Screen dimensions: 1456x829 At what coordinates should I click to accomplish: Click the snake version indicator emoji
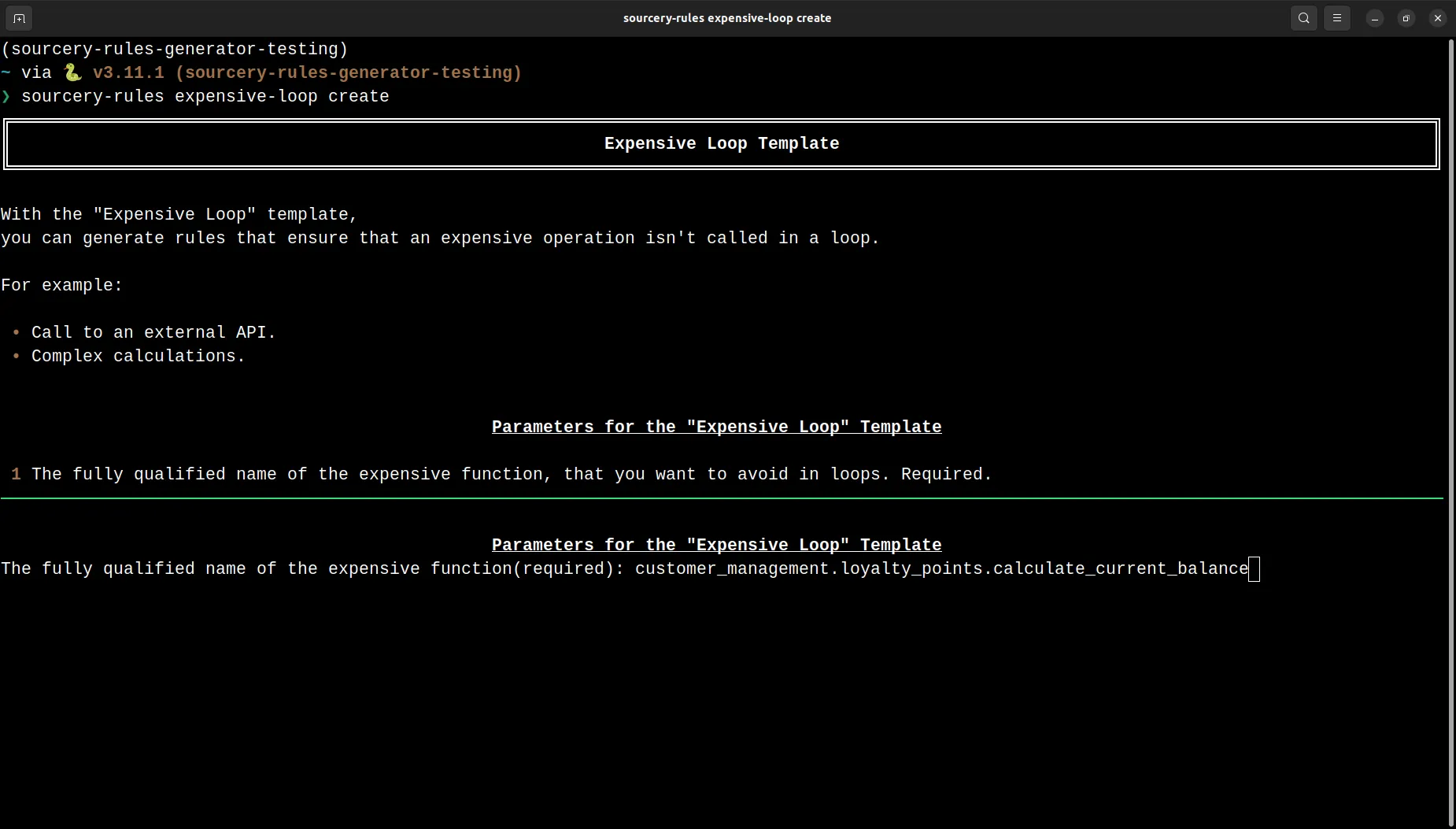(73, 72)
